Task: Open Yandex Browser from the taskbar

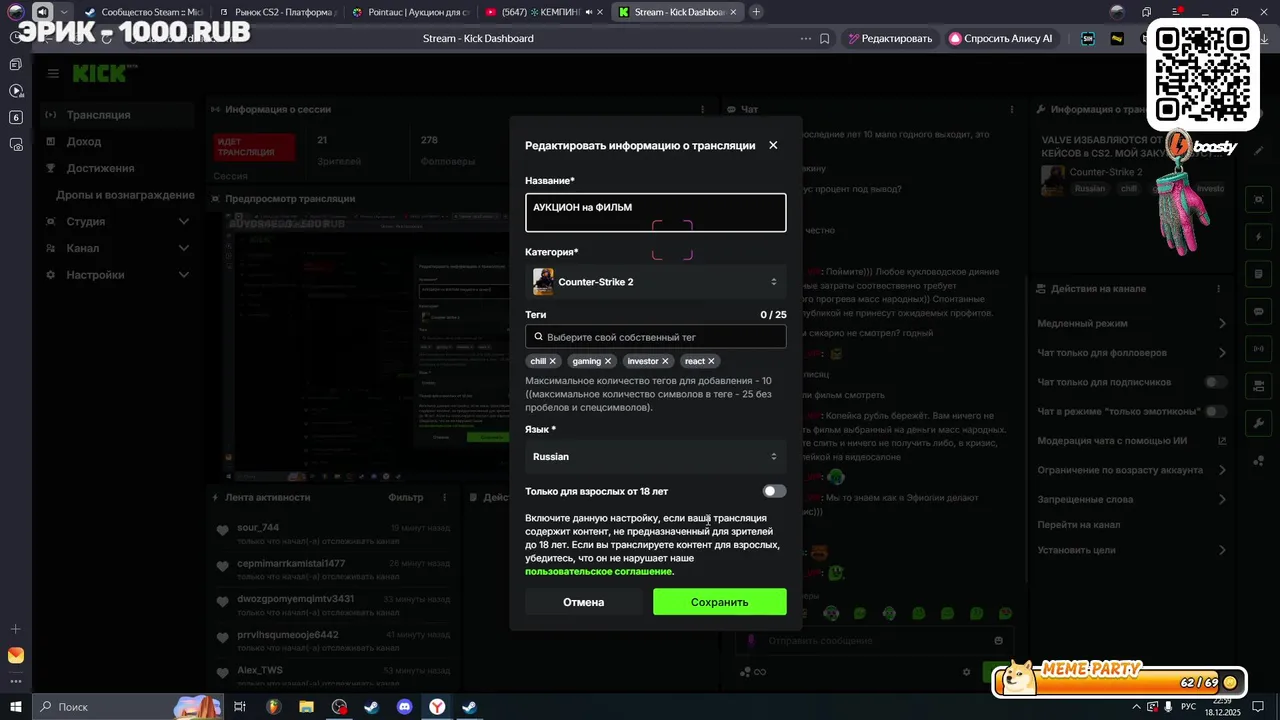Action: [x=437, y=707]
